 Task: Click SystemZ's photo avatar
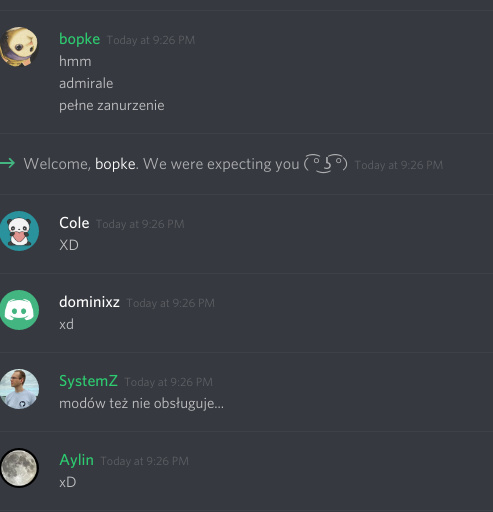[19, 389]
